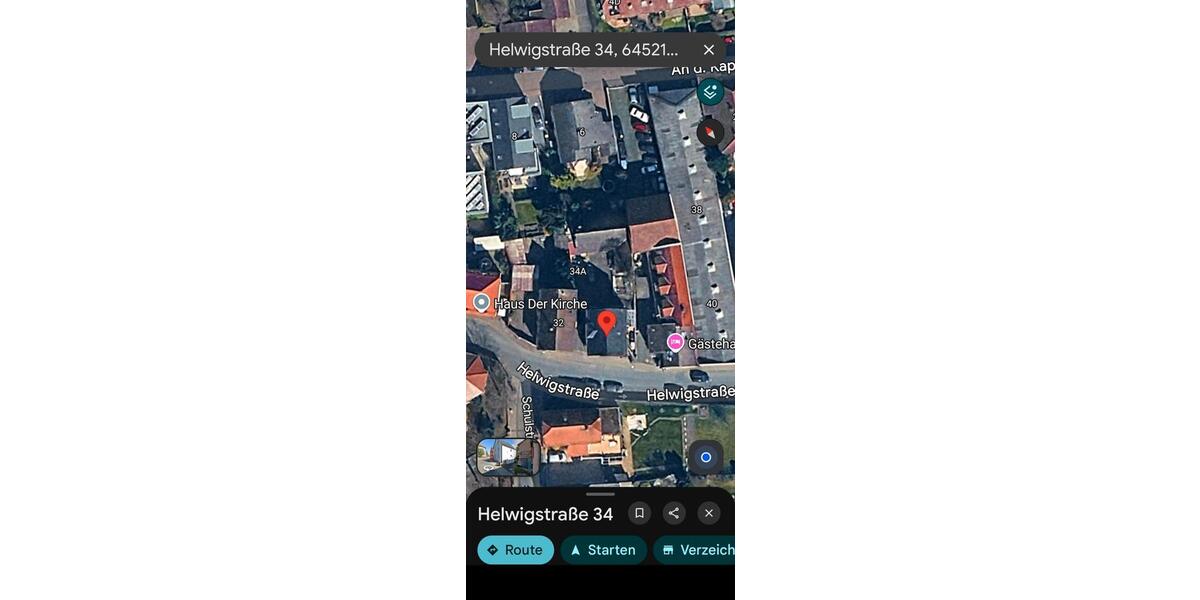Open the map layers selector
Viewport: 1200px width, 600px height.
(710, 92)
